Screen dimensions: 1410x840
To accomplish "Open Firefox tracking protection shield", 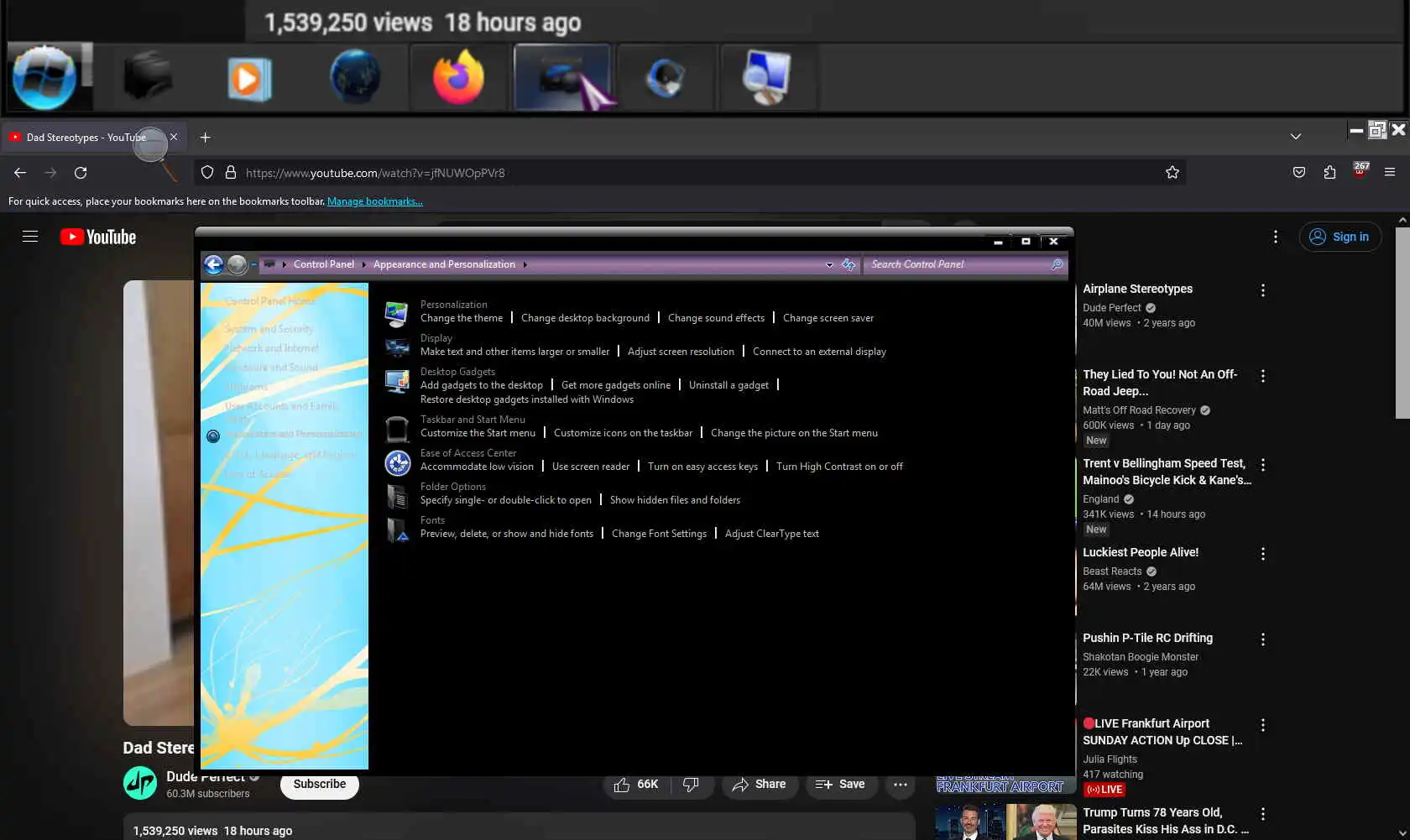I will (x=207, y=173).
